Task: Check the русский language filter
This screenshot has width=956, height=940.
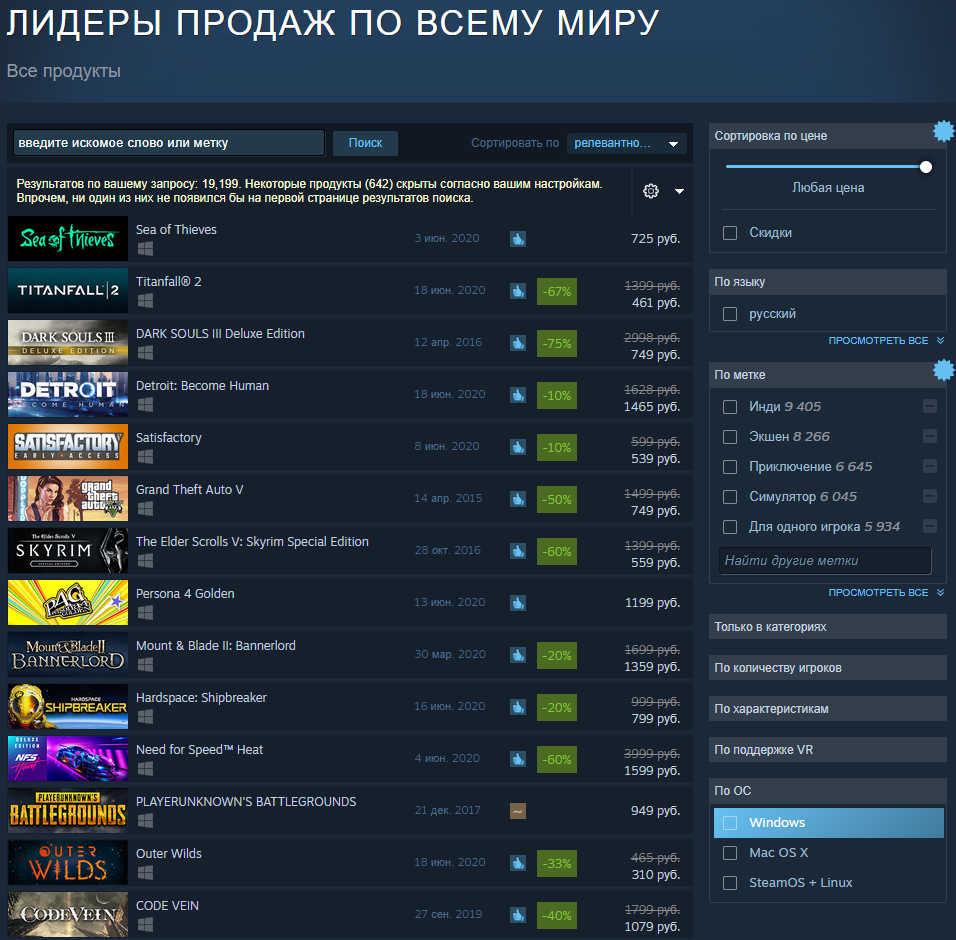Action: coord(730,314)
